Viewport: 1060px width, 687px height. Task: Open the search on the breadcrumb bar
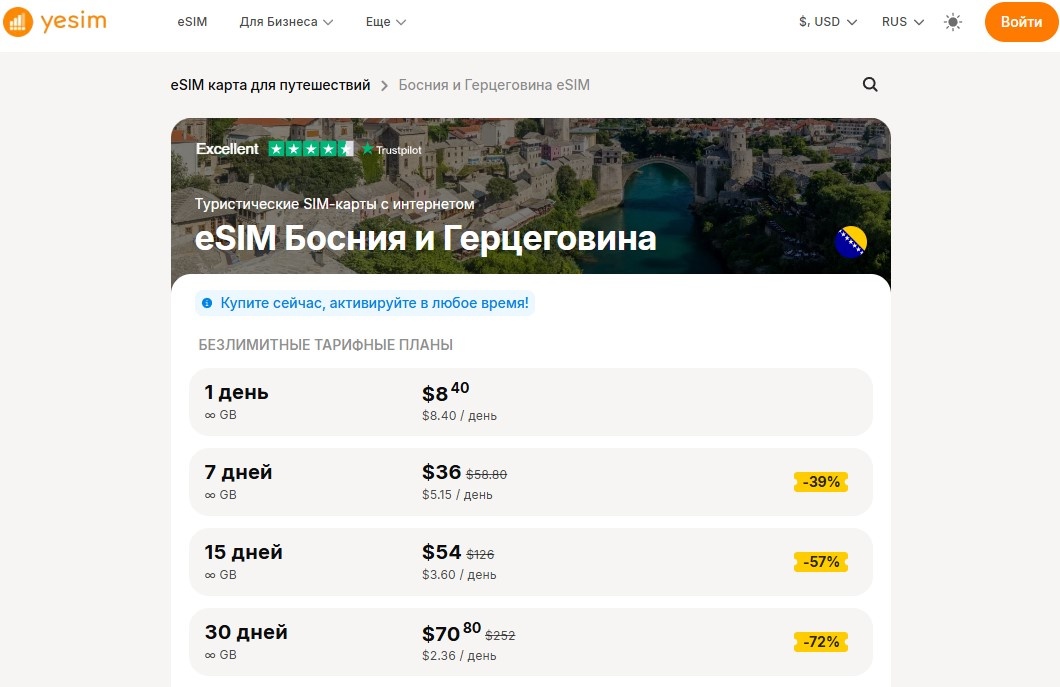pyautogui.click(x=869, y=85)
